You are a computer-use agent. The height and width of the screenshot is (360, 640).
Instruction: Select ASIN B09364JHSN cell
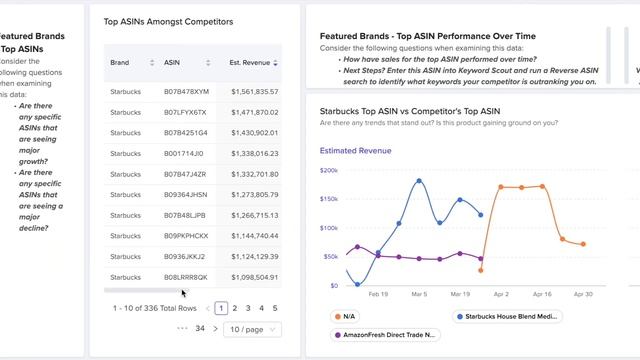click(x=186, y=195)
